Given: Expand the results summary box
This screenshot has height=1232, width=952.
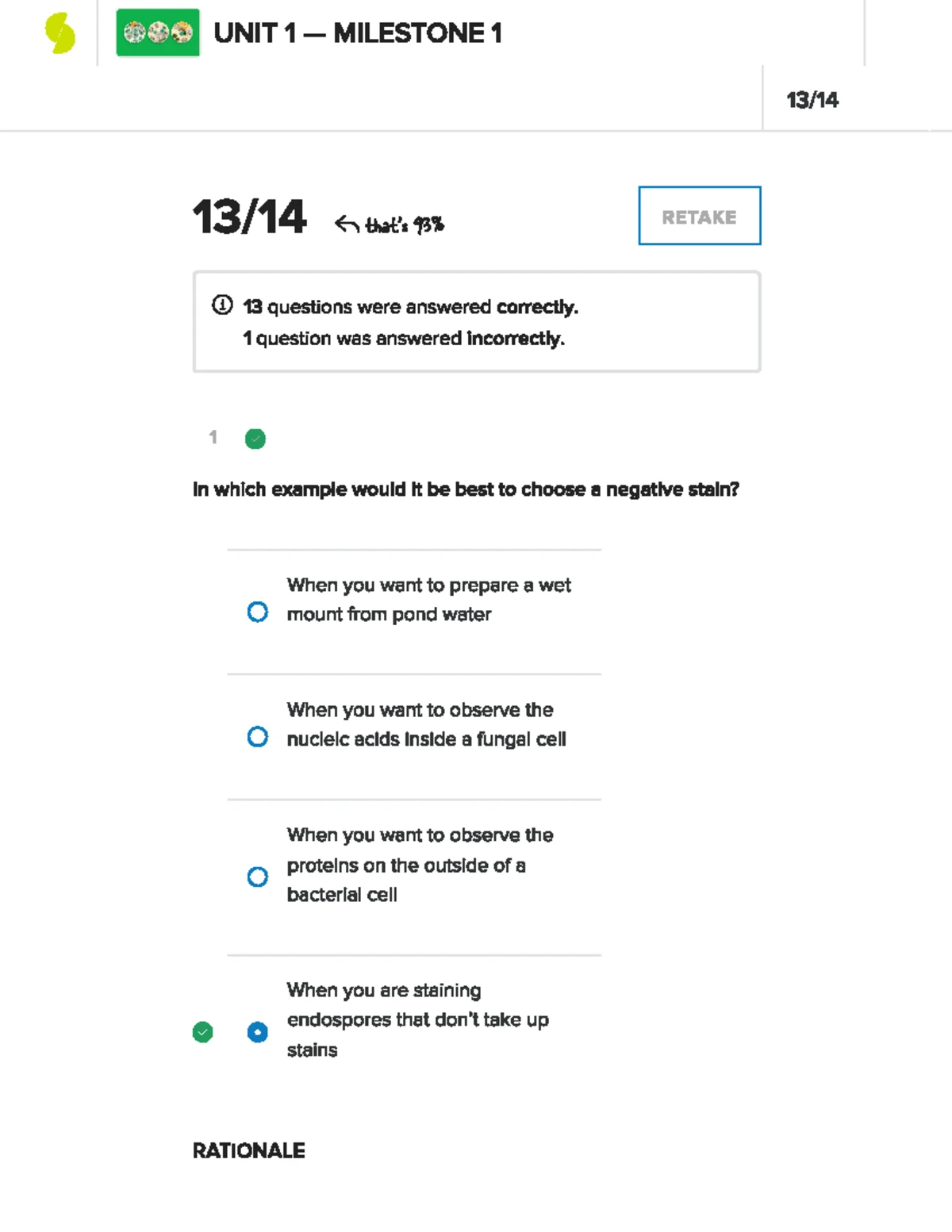Looking at the screenshot, I should point(476,321).
